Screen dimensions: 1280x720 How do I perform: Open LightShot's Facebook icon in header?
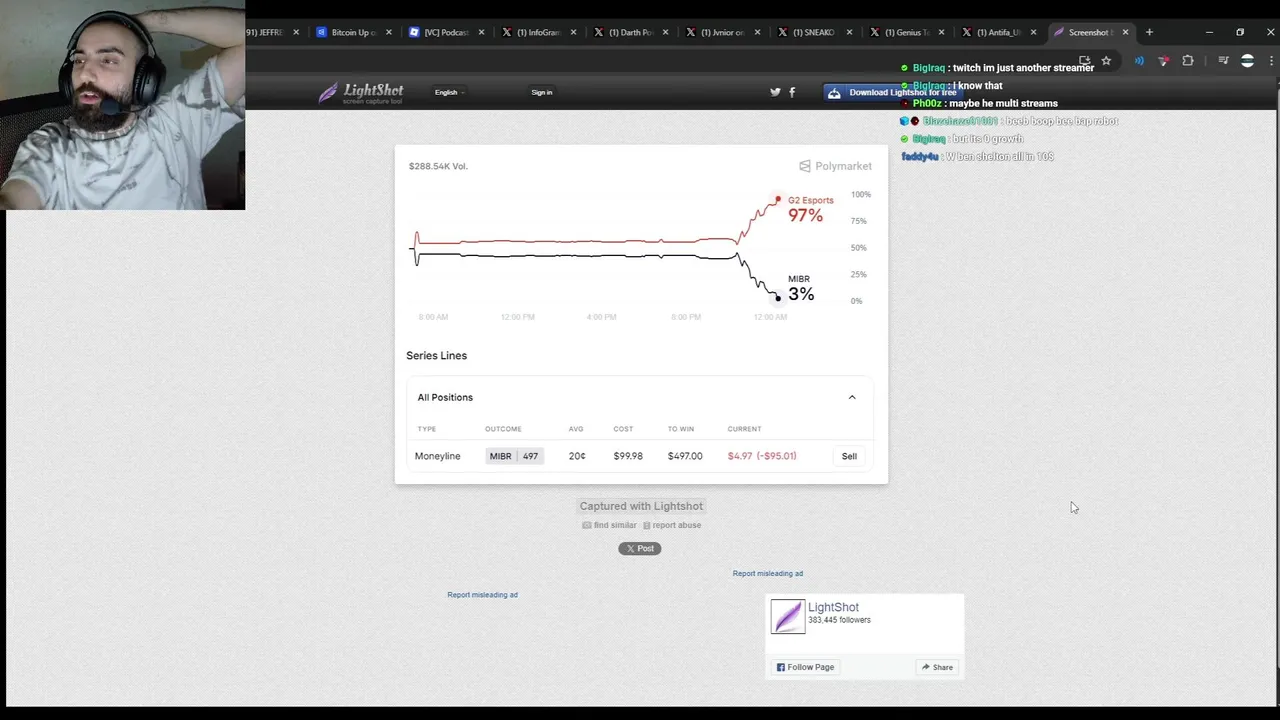click(x=792, y=92)
